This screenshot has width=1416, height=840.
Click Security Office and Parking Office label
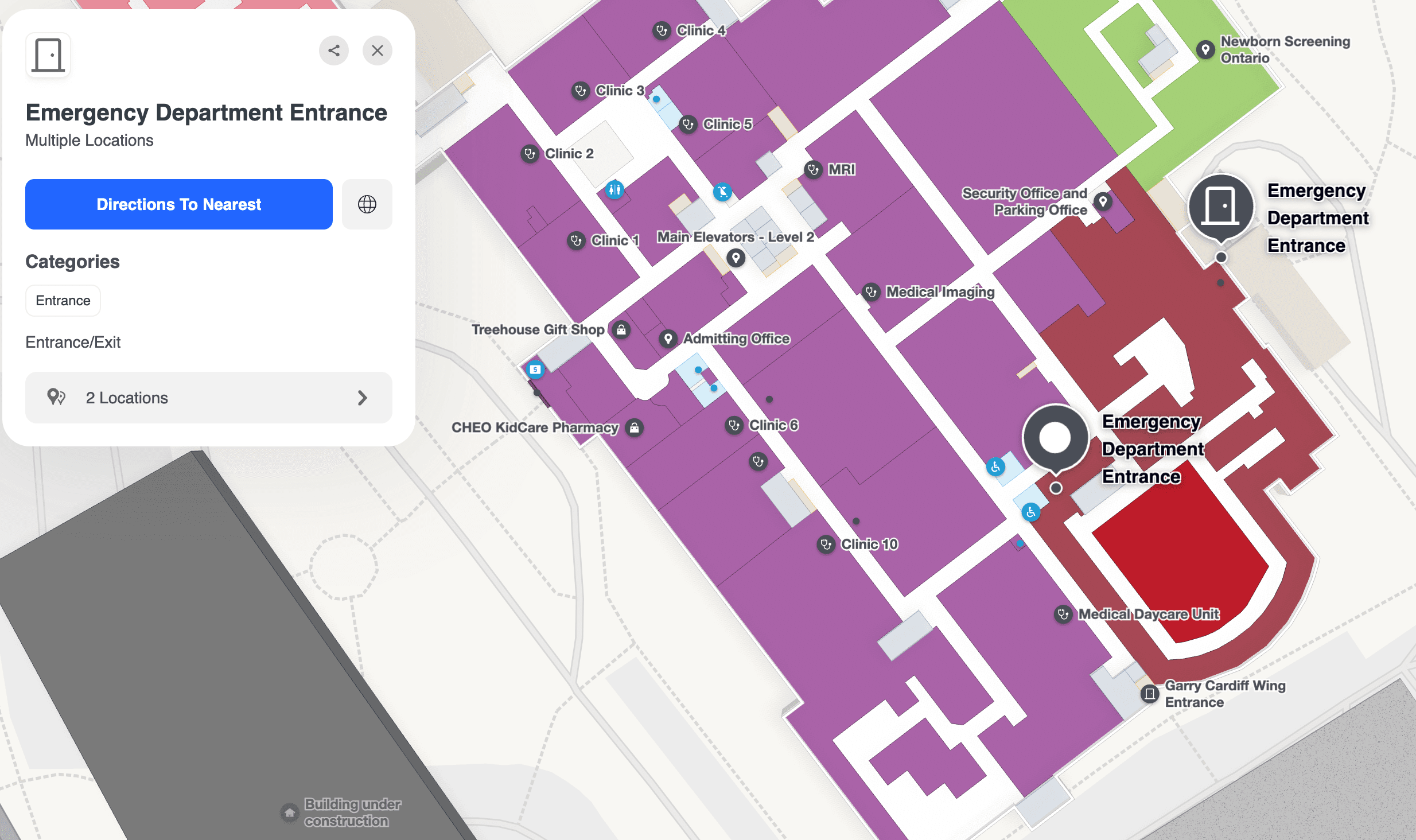click(1025, 201)
